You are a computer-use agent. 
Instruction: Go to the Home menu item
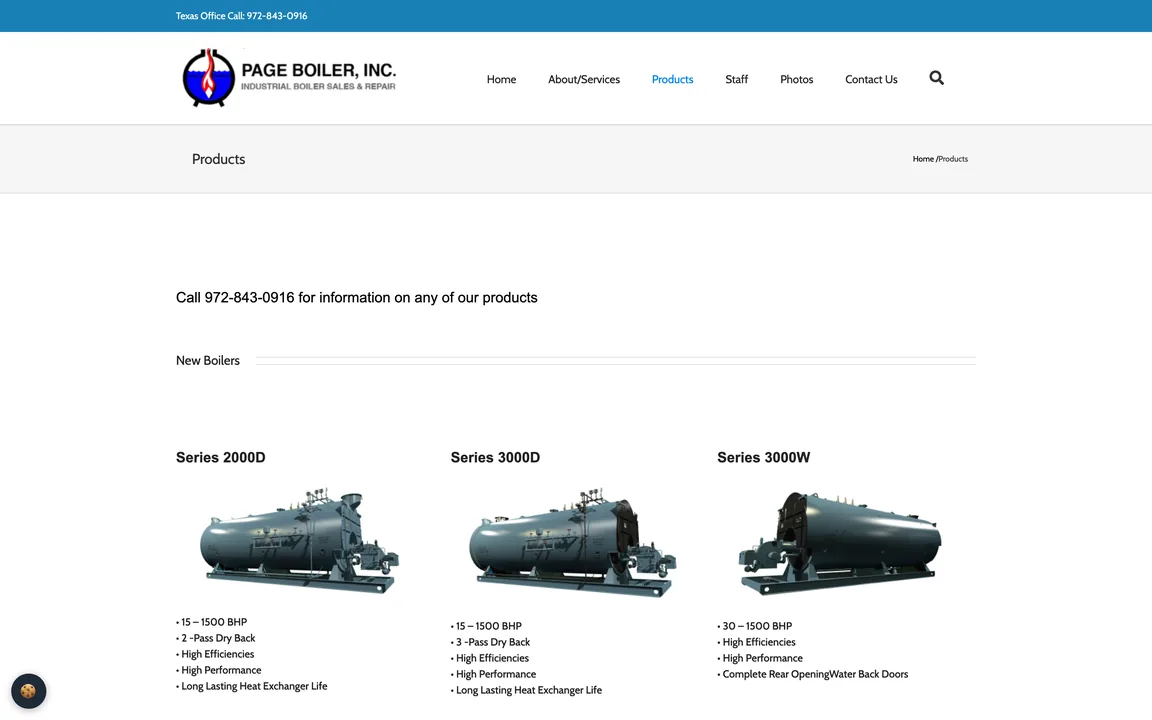501,79
